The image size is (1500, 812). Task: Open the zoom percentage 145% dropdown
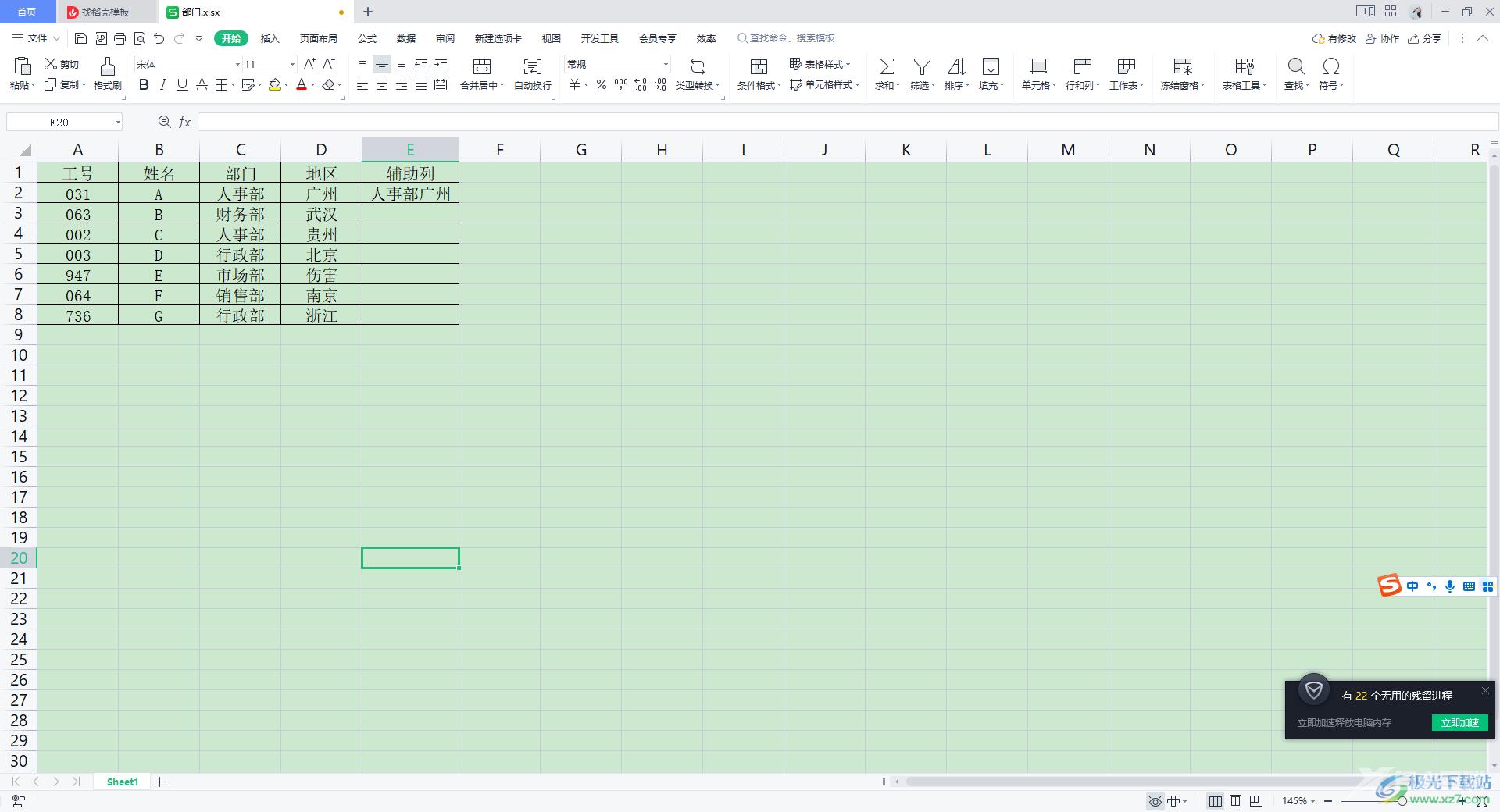(1312, 801)
